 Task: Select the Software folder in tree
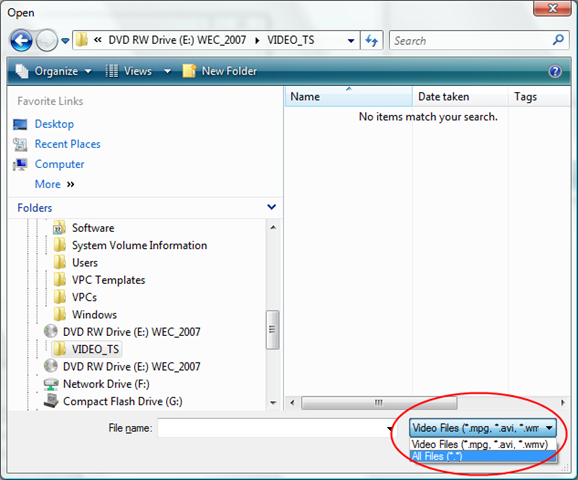93,228
